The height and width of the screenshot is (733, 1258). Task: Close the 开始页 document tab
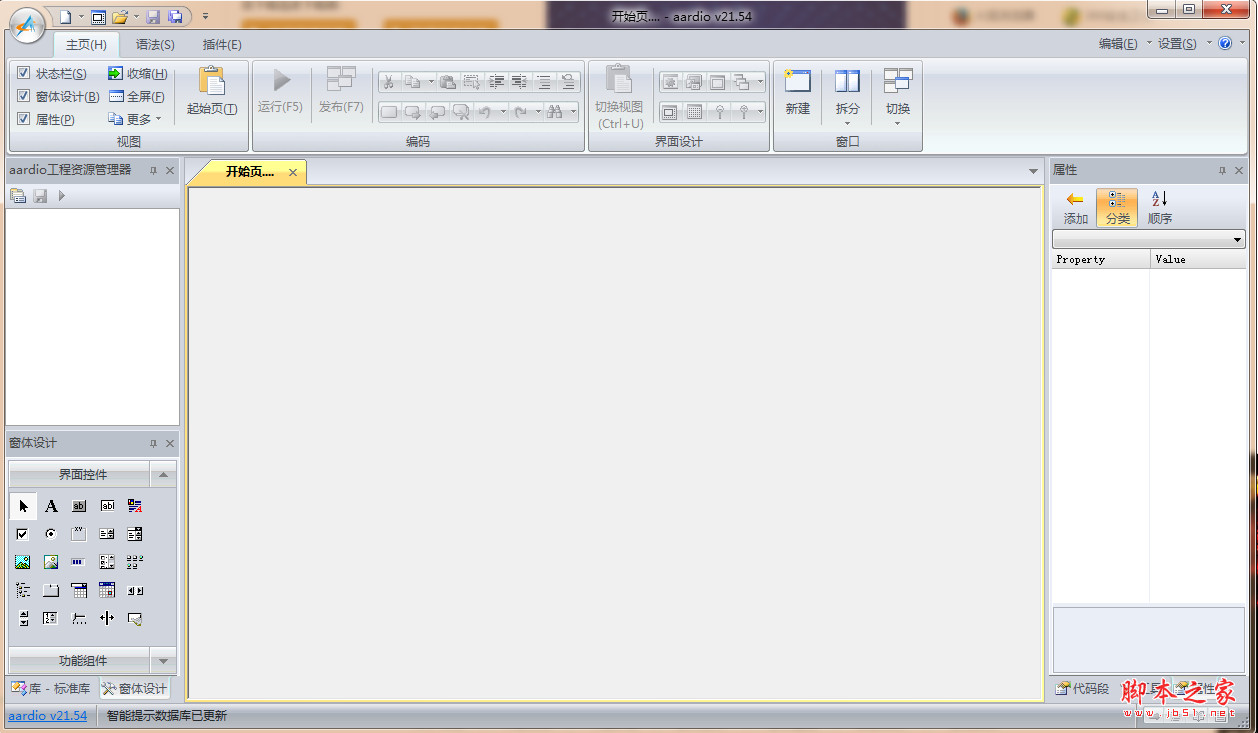tap(293, 172)
